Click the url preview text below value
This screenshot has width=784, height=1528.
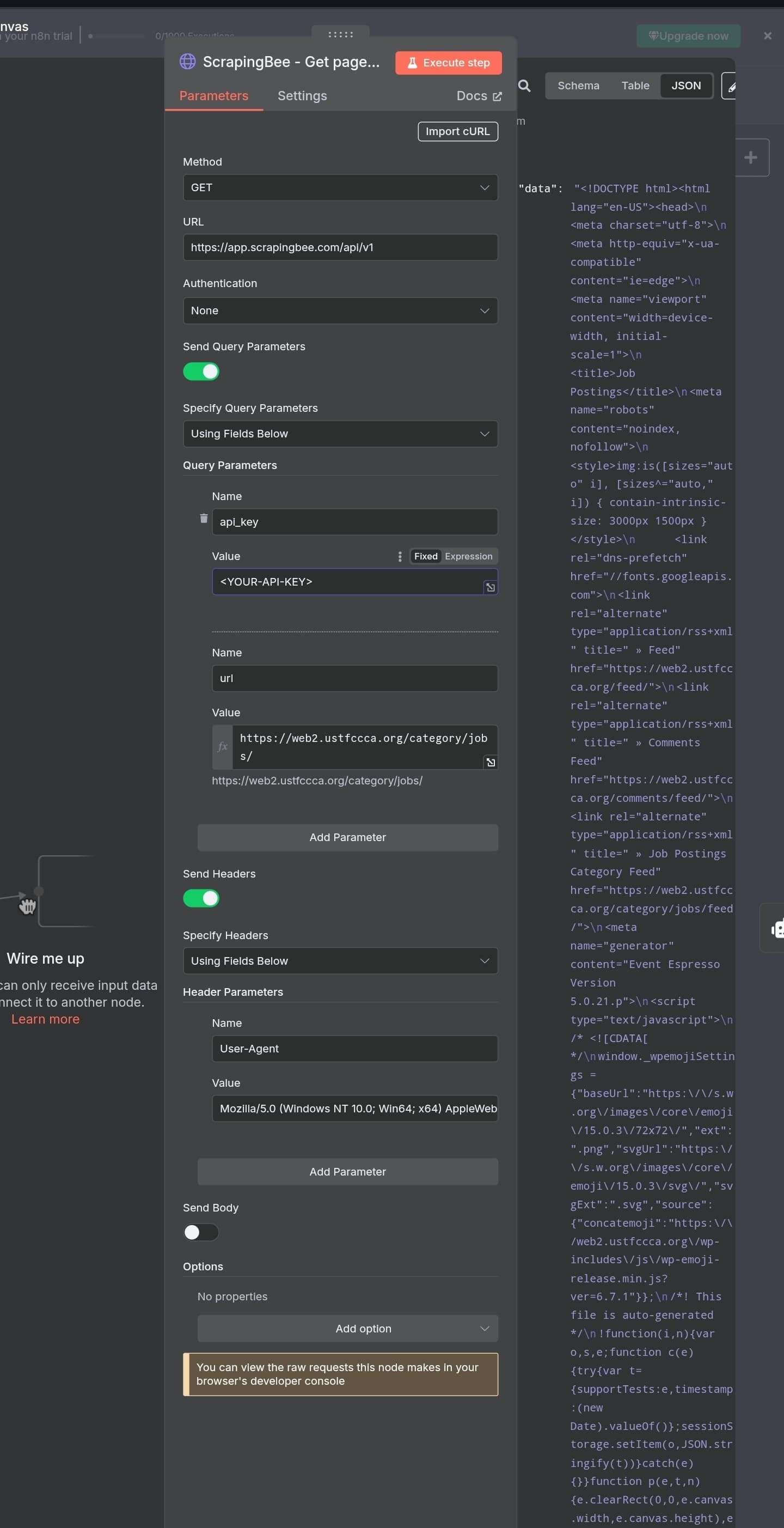pyautogui.click(x=317, y=780)
